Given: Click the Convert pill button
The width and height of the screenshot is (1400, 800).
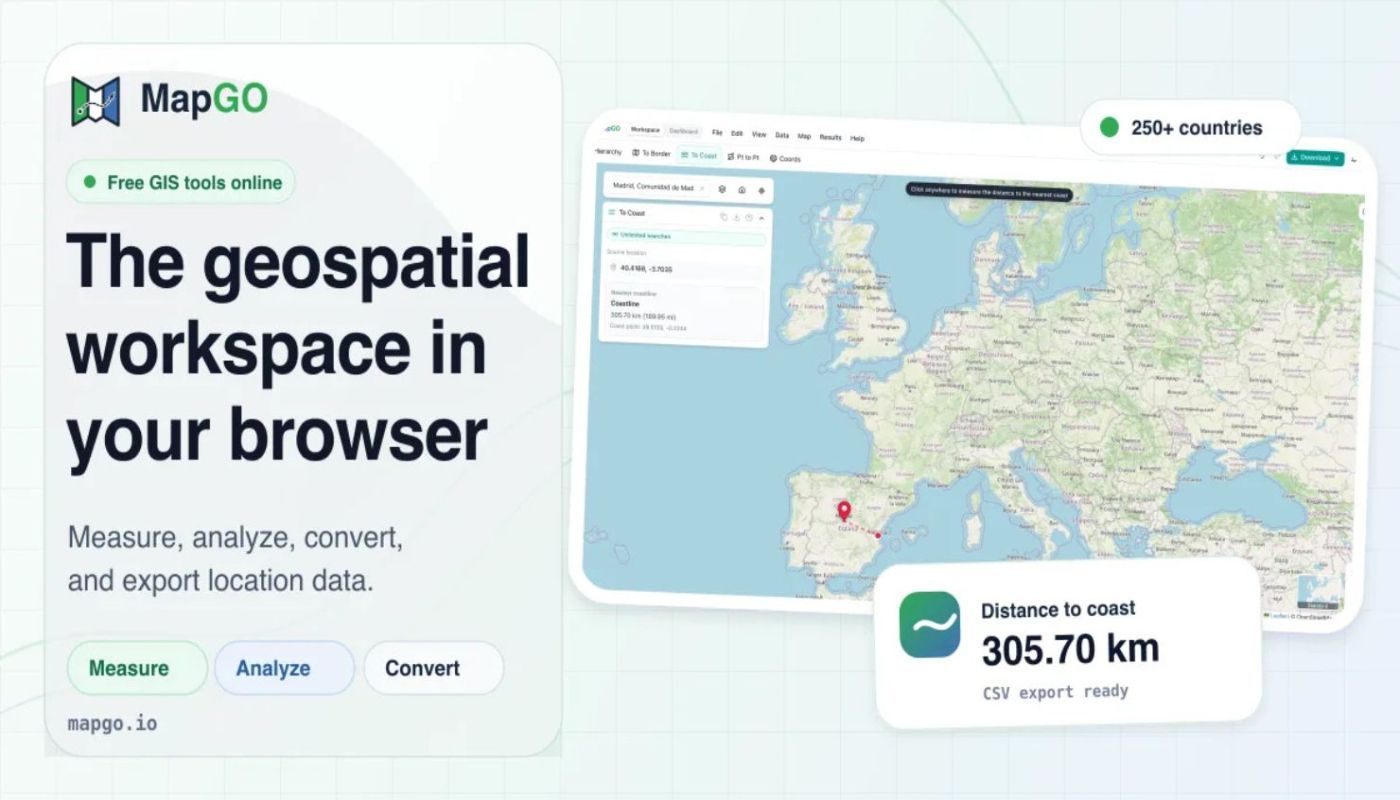Looking at the screenshot, I should point(433,668).
